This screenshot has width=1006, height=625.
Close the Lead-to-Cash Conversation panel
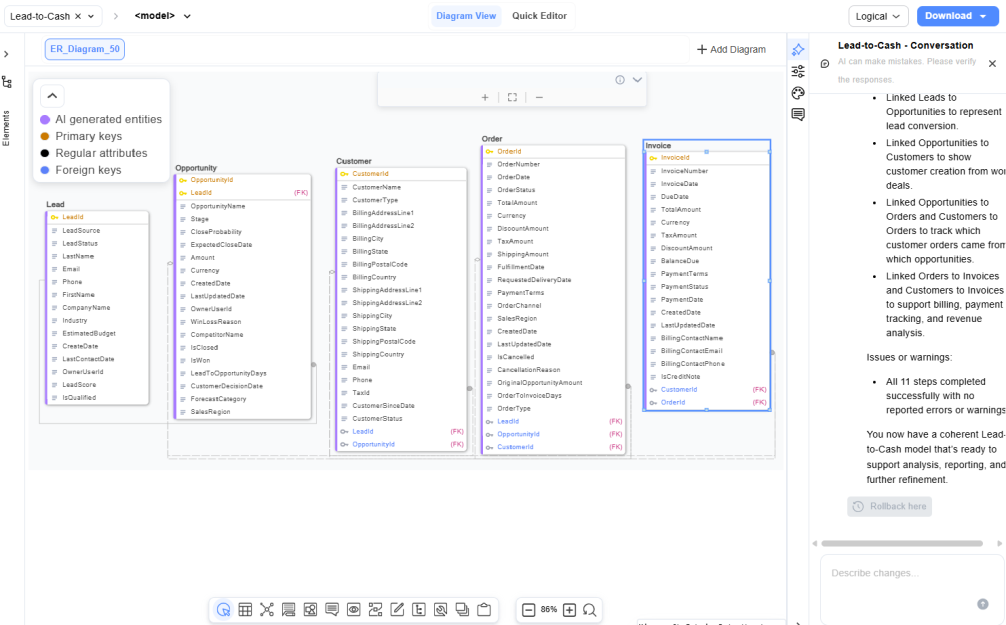click(x=993, y=64)
